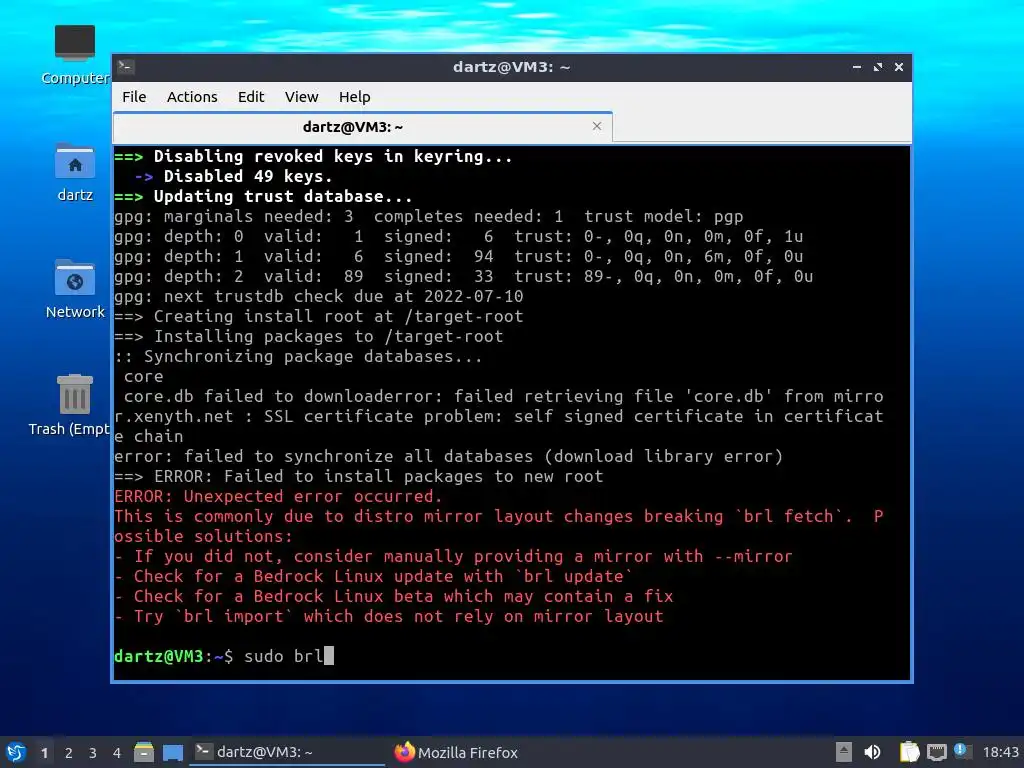The height and width of the screenshot is (768, 1024).
Task: Open the File menu
Action: coord(134,97)
